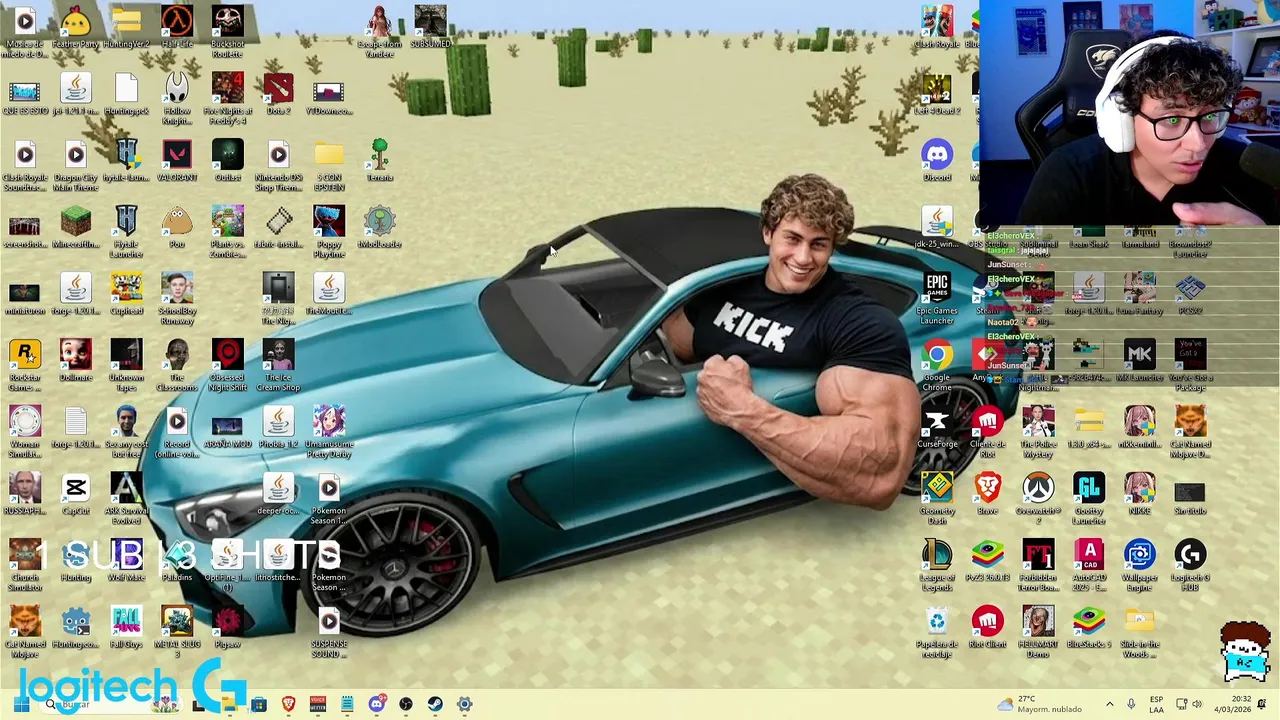Click the Windows Start button
Screen dimensions: 1280x720
pos(20,705)
